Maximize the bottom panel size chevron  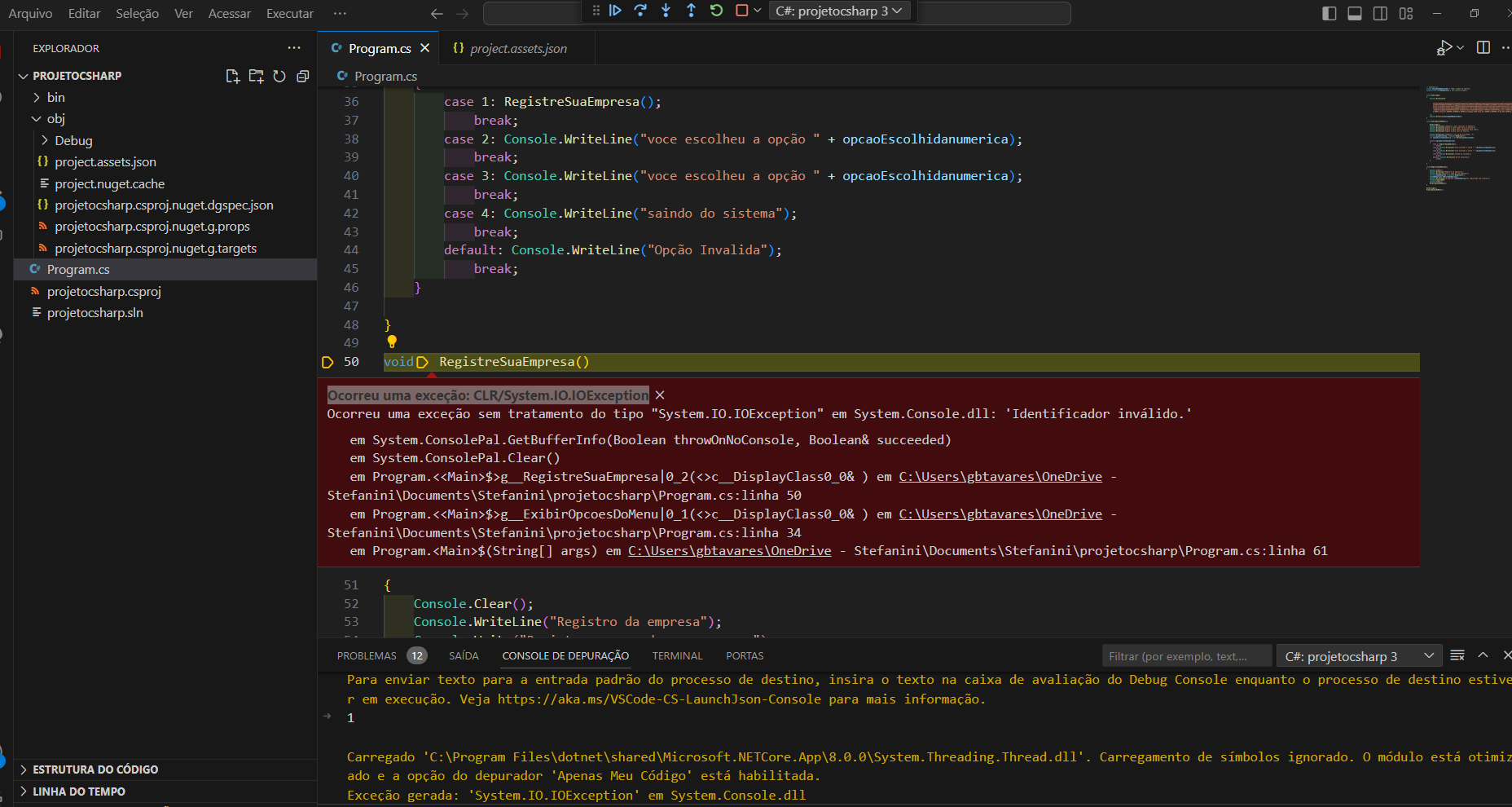pyautogui.click(x=1483, y=655)
